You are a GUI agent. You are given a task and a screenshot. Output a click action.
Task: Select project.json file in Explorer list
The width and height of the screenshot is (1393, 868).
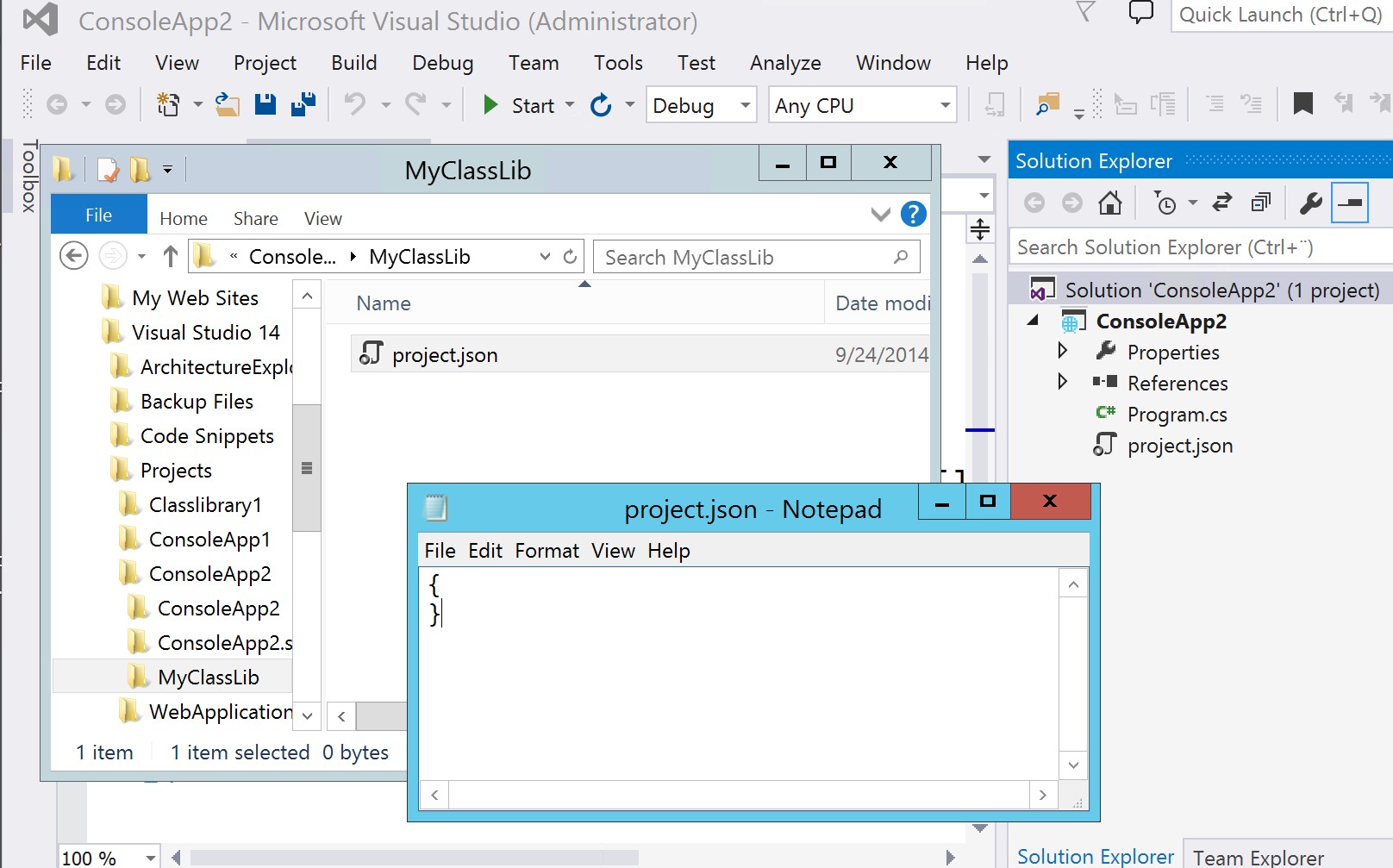click(x=640, y=354)
